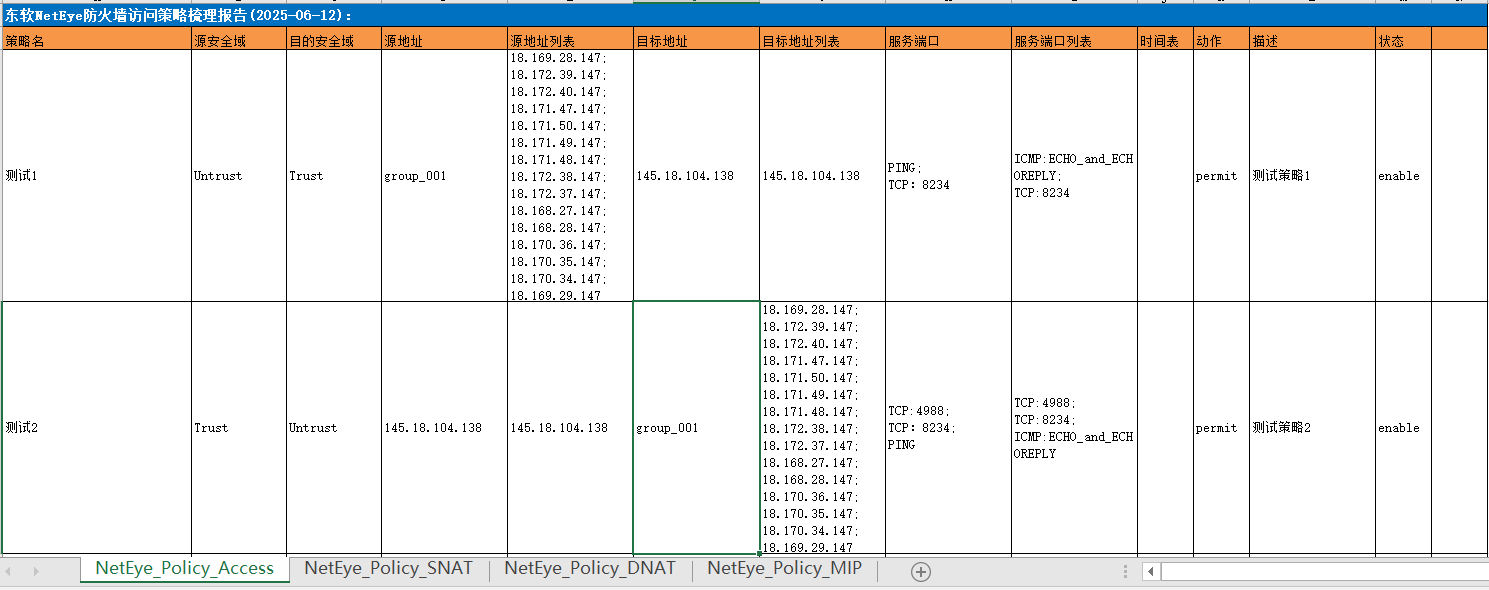Select the 动作 header cell
The image size is (1489, 590).
pyautogui.click(x=1221, y=40)
